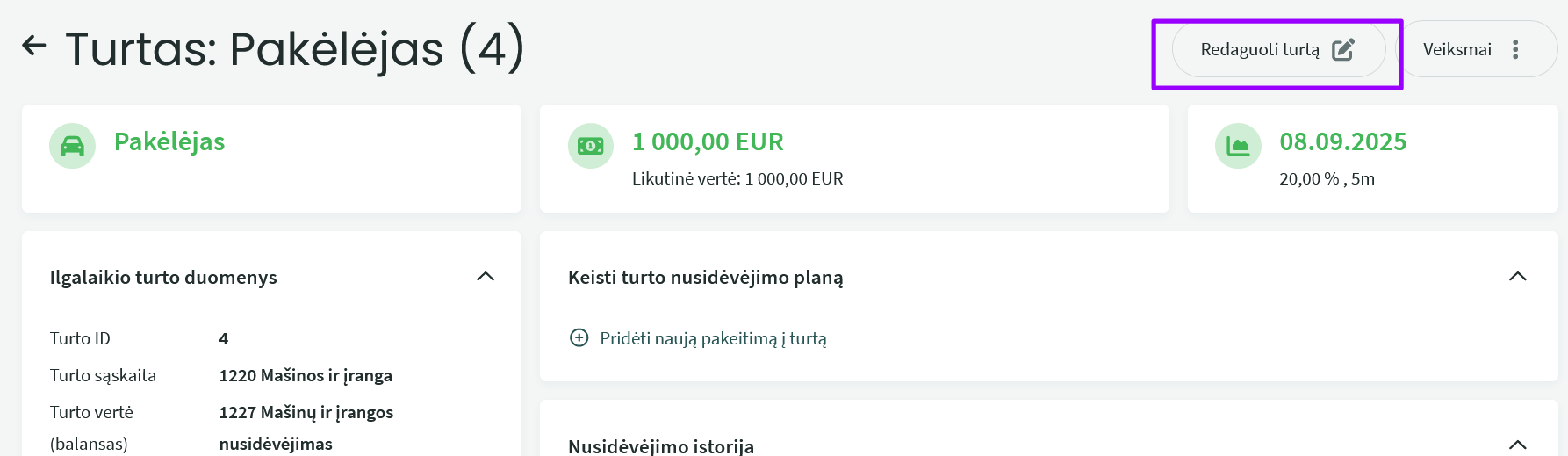The image size is (1568, 456).
Task: Click the green car icon
Action: 72,146
